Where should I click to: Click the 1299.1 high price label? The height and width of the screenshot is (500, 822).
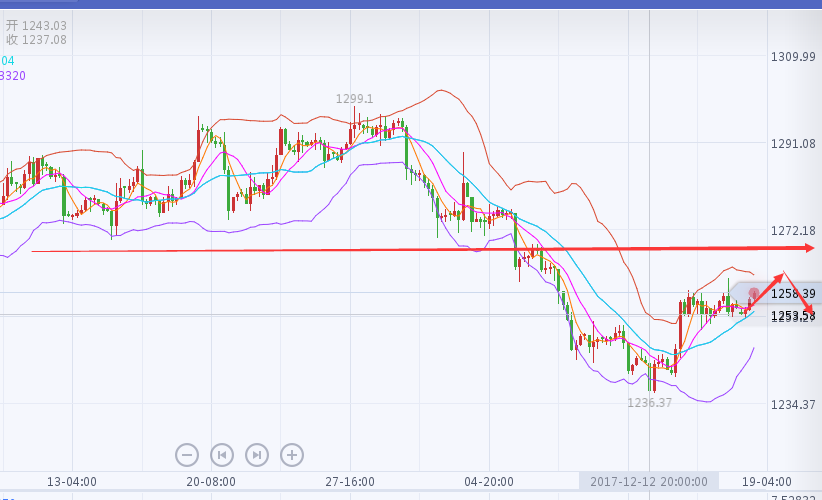click(354, 99)
